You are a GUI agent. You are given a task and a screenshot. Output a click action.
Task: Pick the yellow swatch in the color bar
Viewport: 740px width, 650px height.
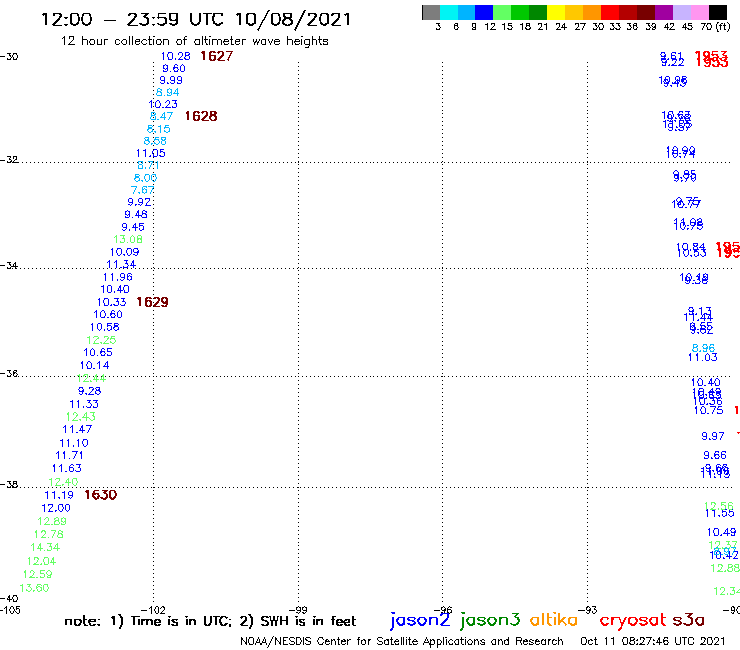pyautogui.click(x=556, y=12)
